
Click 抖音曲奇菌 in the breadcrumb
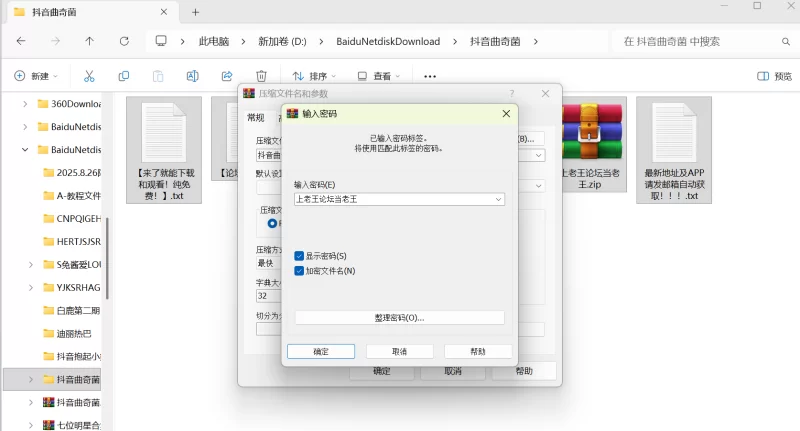pyautogui.click(x=495, y=41)
